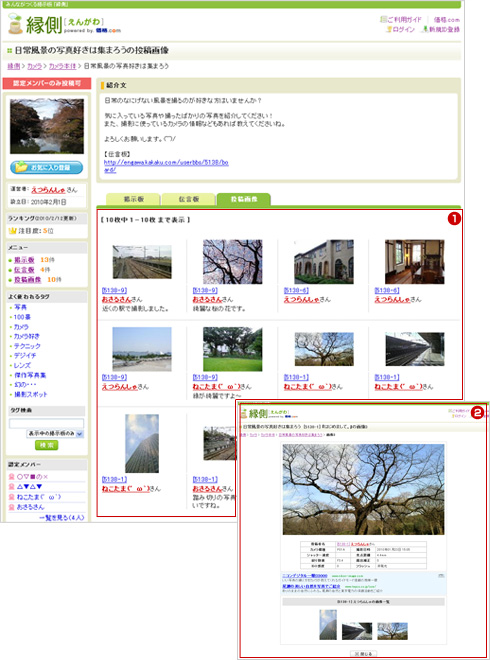Switch to the 掲示板 tab
Viewport: 490px width, 660px height.
[133, 200]
